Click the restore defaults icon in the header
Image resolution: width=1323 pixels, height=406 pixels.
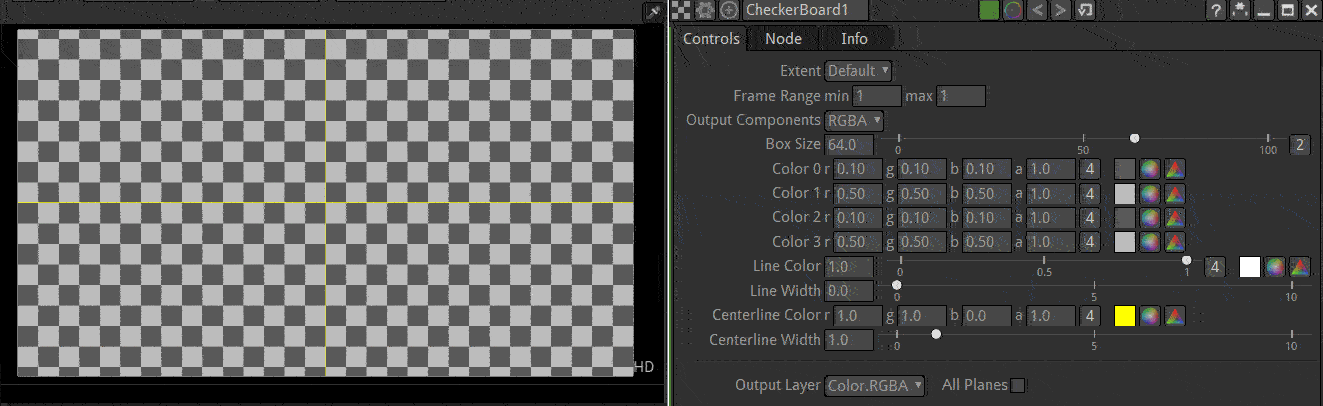[1085, 10]
